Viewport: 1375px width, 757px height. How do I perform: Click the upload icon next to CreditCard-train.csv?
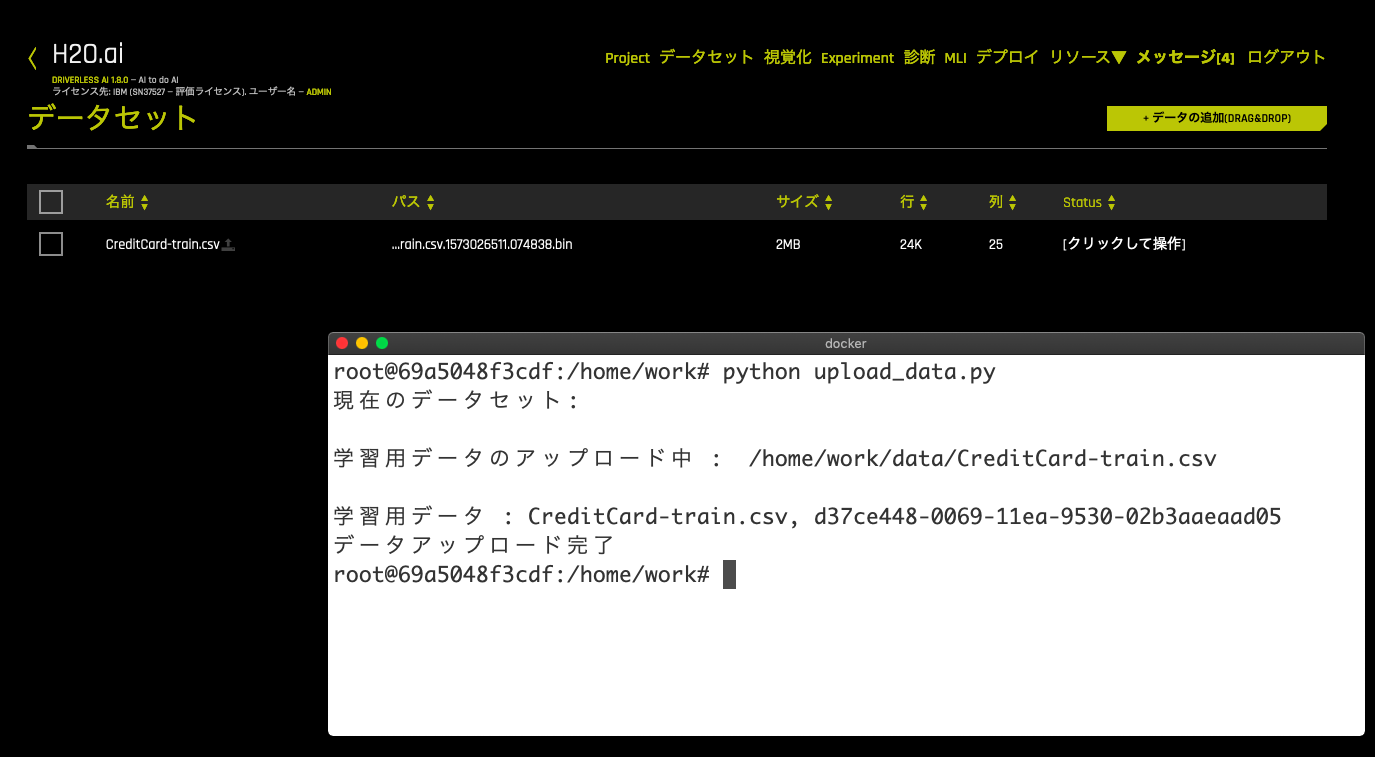[x=228, y=244]
